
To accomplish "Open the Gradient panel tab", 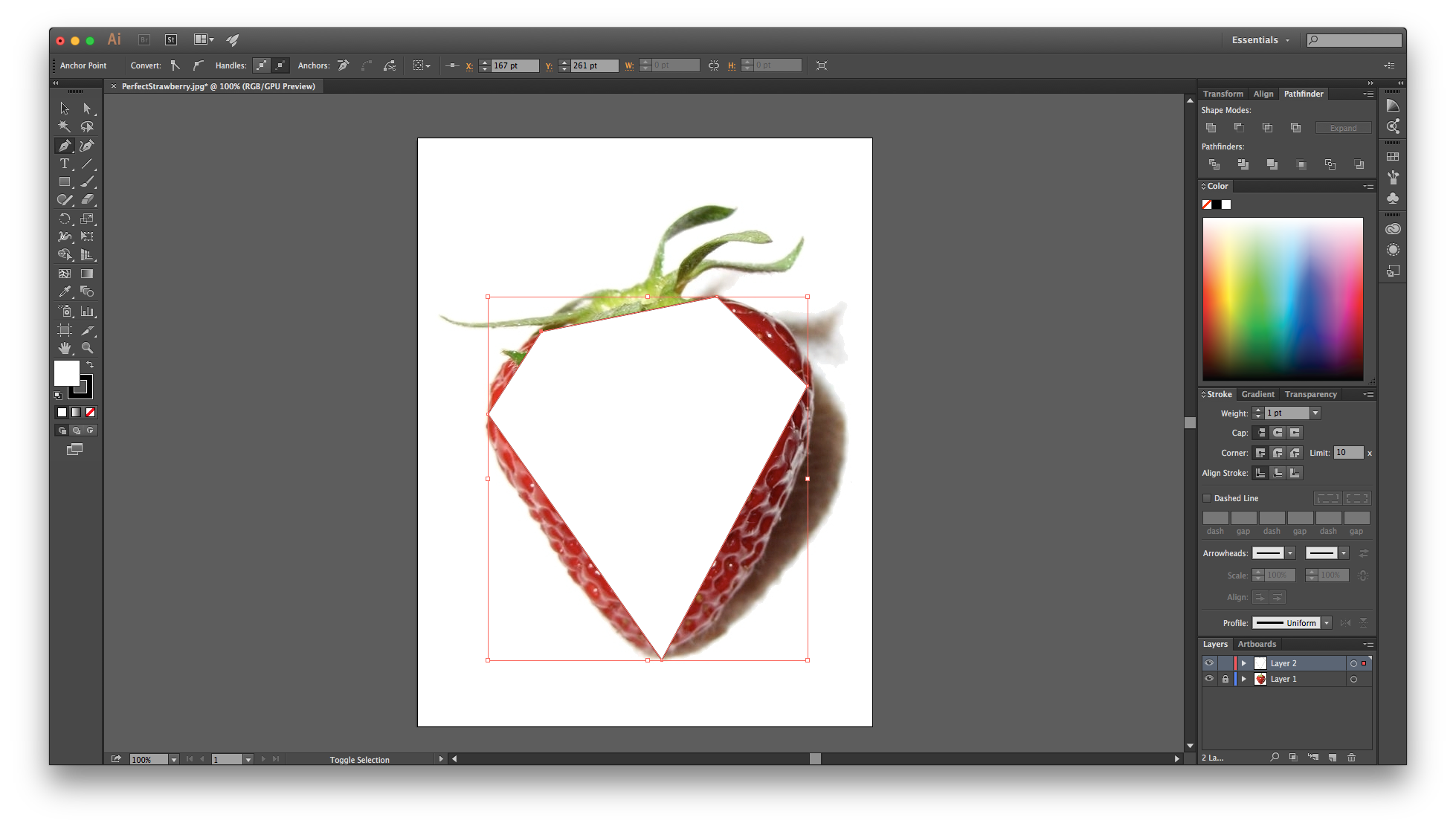I will point(1257,394).
